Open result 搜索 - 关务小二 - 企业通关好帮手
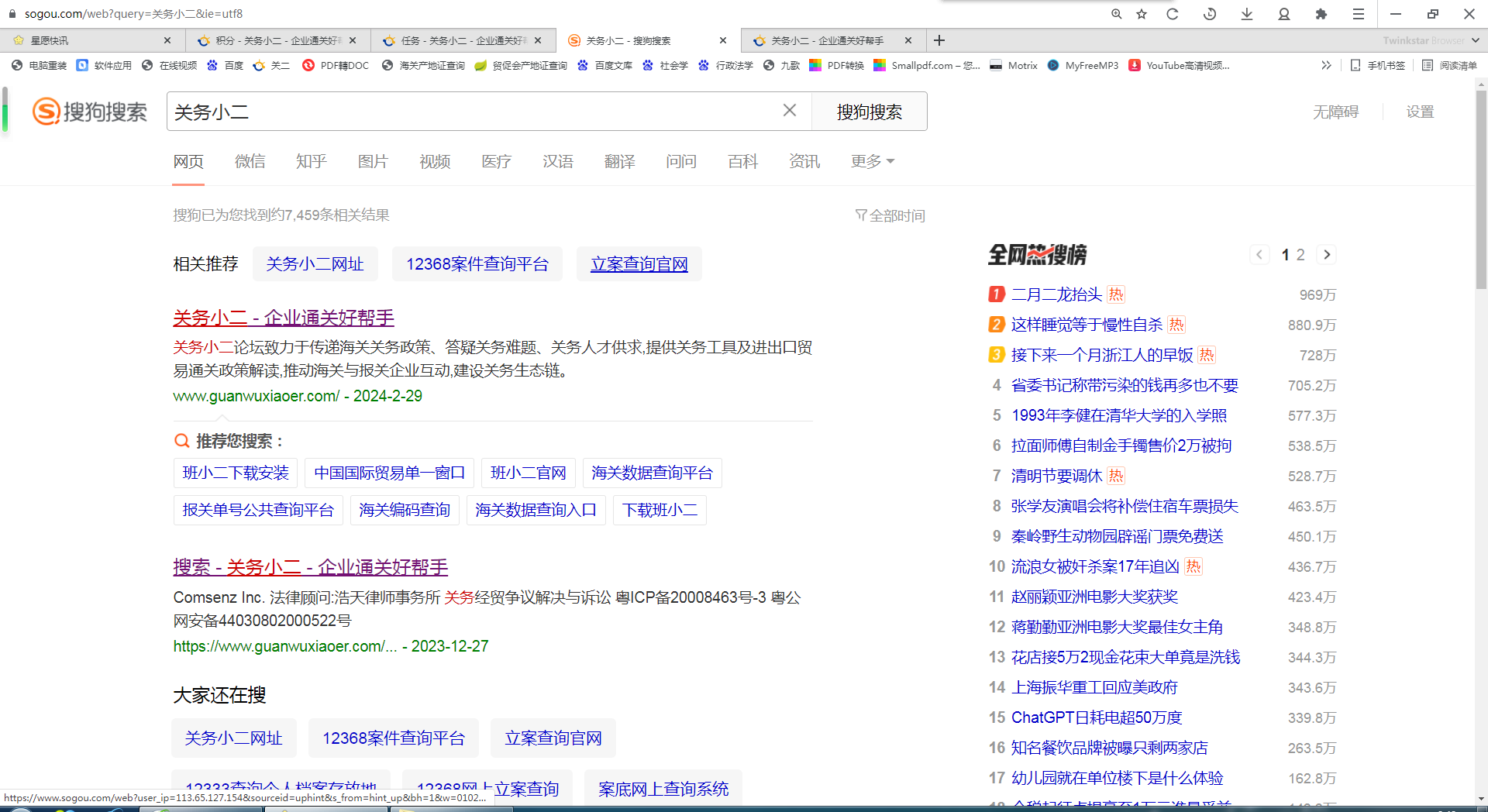Screen dimensions: 1488x812 tap(311, 567)
